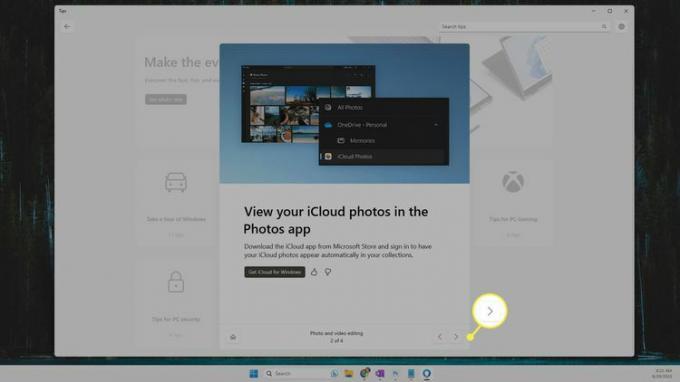This screenshot has height=382, width=680.
Task: Click the 'View your iCloud photos' heading
Action: [336, 220]
